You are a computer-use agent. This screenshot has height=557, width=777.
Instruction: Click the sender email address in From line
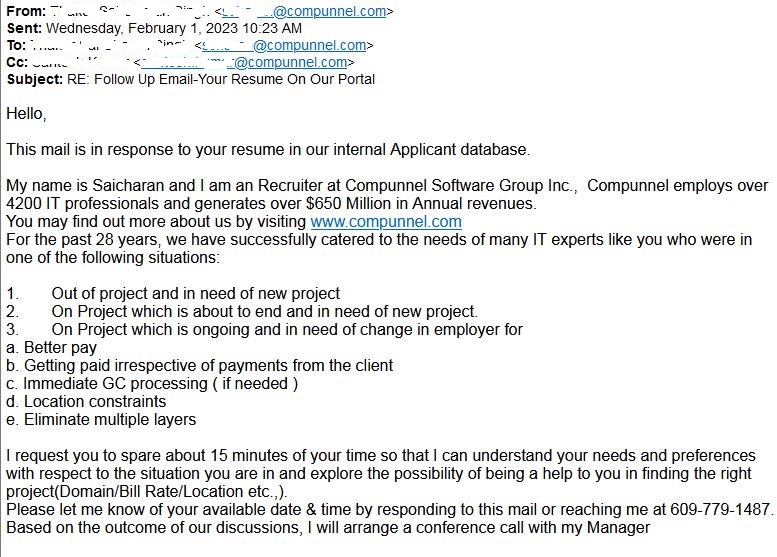pyautogui.click(x=304, y=11)
